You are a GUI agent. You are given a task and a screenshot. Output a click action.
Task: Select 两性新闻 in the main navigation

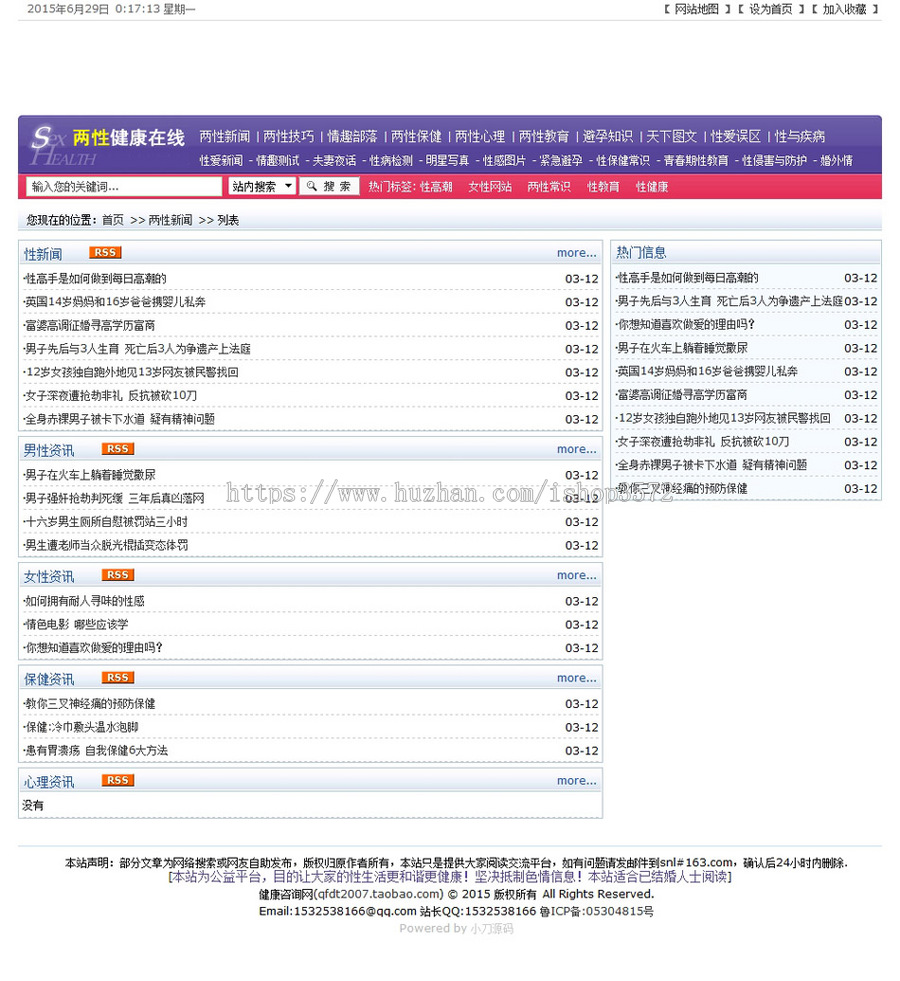pyautogui.click(x=225, y=136)
